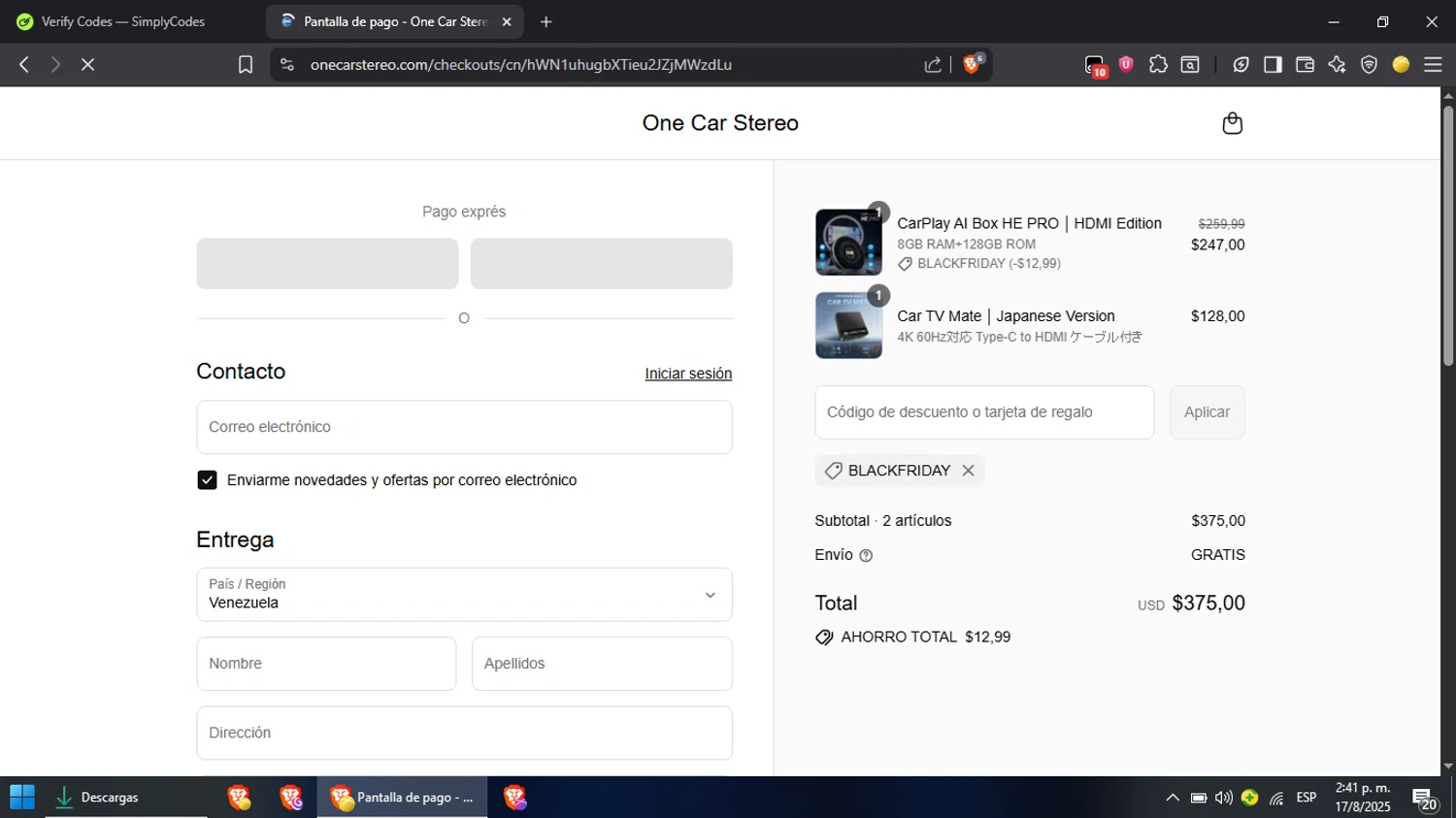This screenshot has width=1456, height=818.
Task: Open Brave VPN shield icon
Action: (1369, 64)
